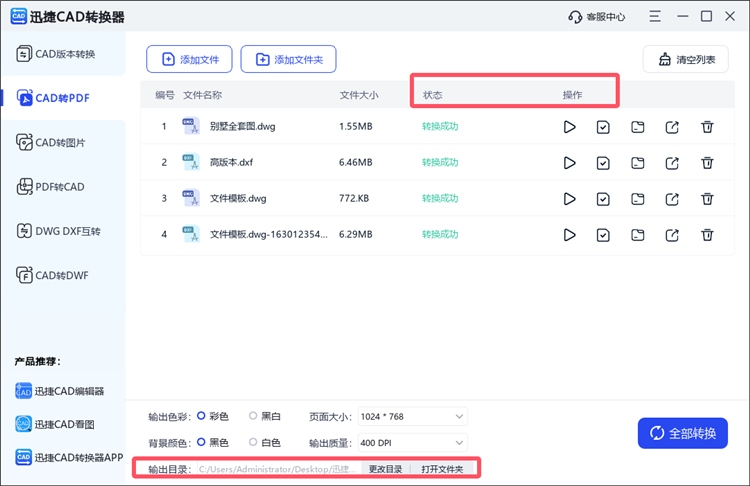Open PDF转CAD sidebar tab

(60, 187)
